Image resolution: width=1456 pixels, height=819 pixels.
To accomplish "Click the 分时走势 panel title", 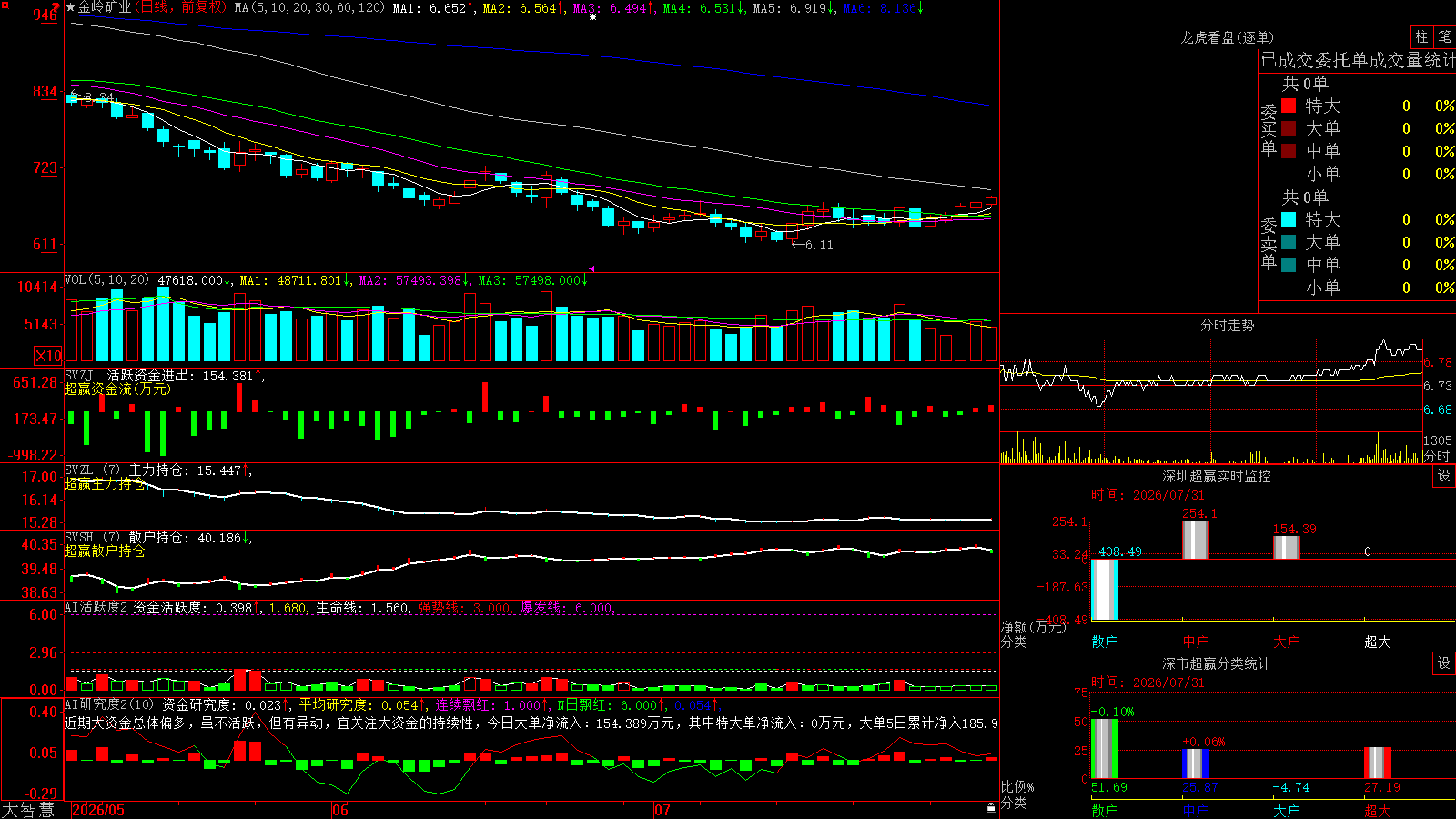I will pyautogui.click(x=1228, y=325).
